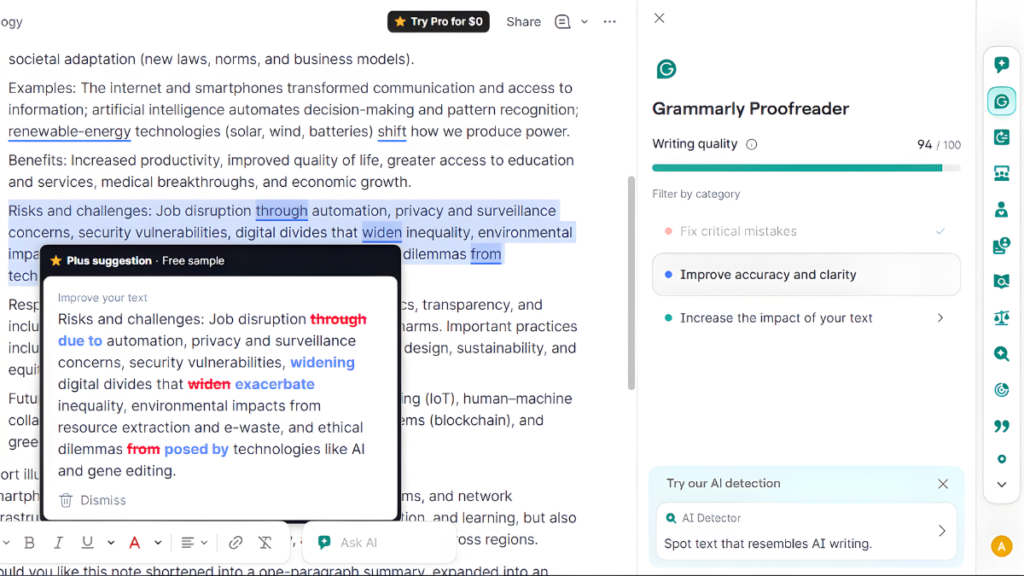Toggle underline formatting
Screen dimensions: 1024x576
click(x=87, y=543)
